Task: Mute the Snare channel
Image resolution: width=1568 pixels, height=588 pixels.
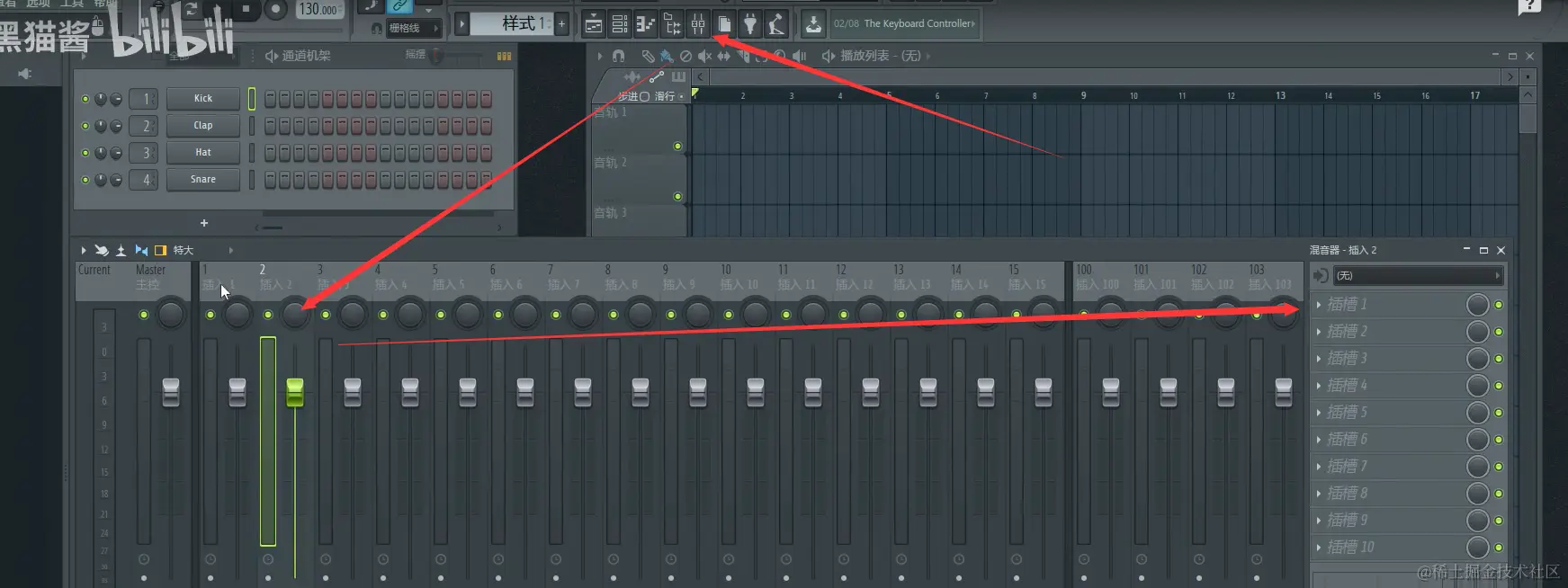Action: click(85, 180)
